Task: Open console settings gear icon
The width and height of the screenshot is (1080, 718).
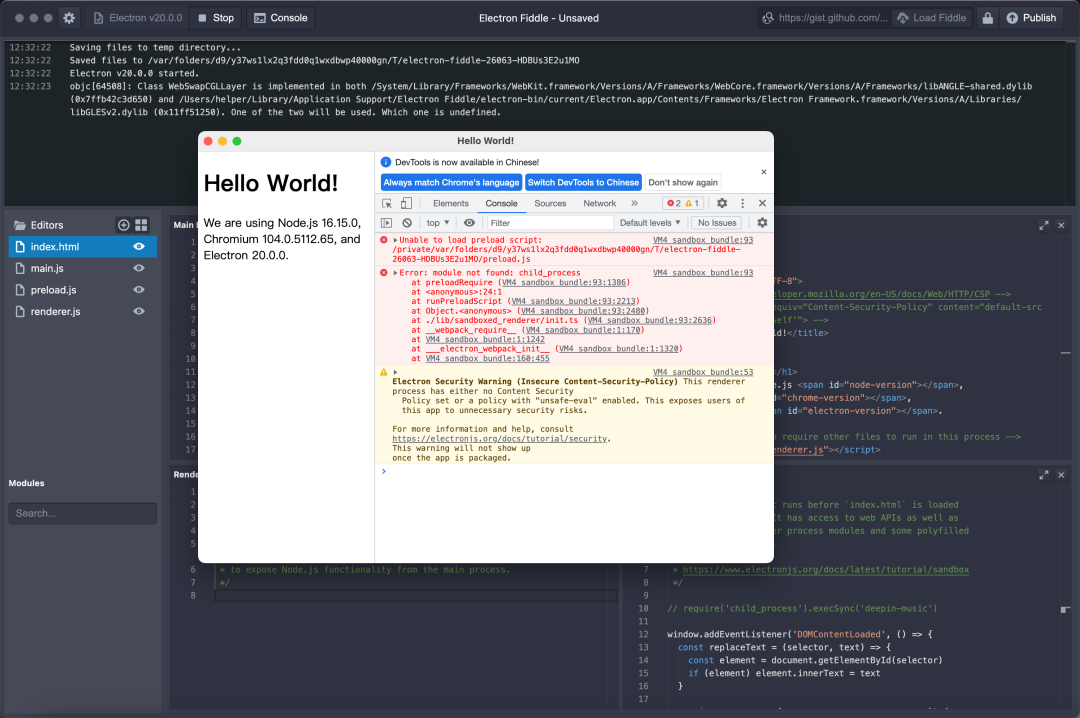Action: 762,223
